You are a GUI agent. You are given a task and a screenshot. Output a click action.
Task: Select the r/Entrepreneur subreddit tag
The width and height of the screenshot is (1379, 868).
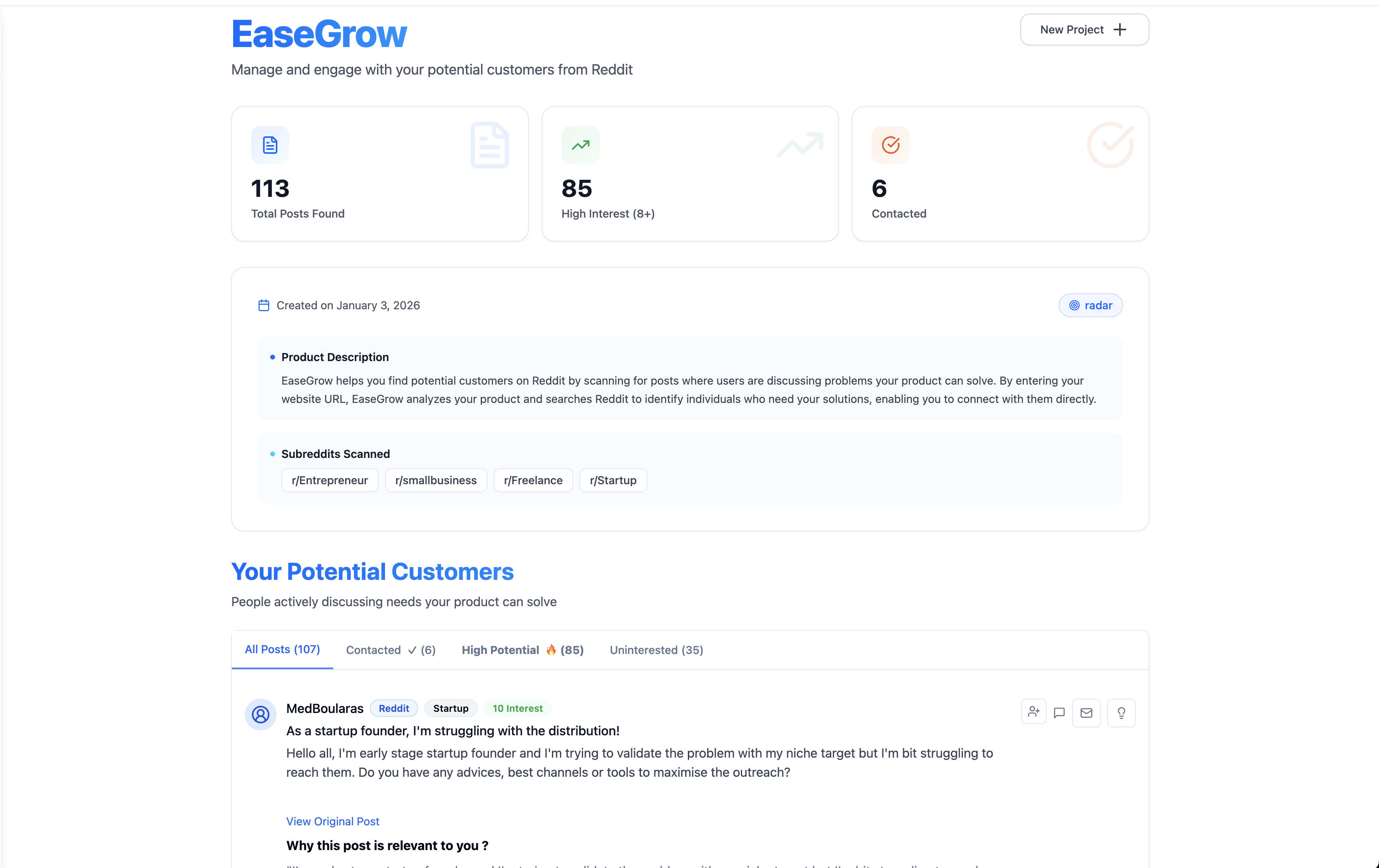(x=330, y=480)
